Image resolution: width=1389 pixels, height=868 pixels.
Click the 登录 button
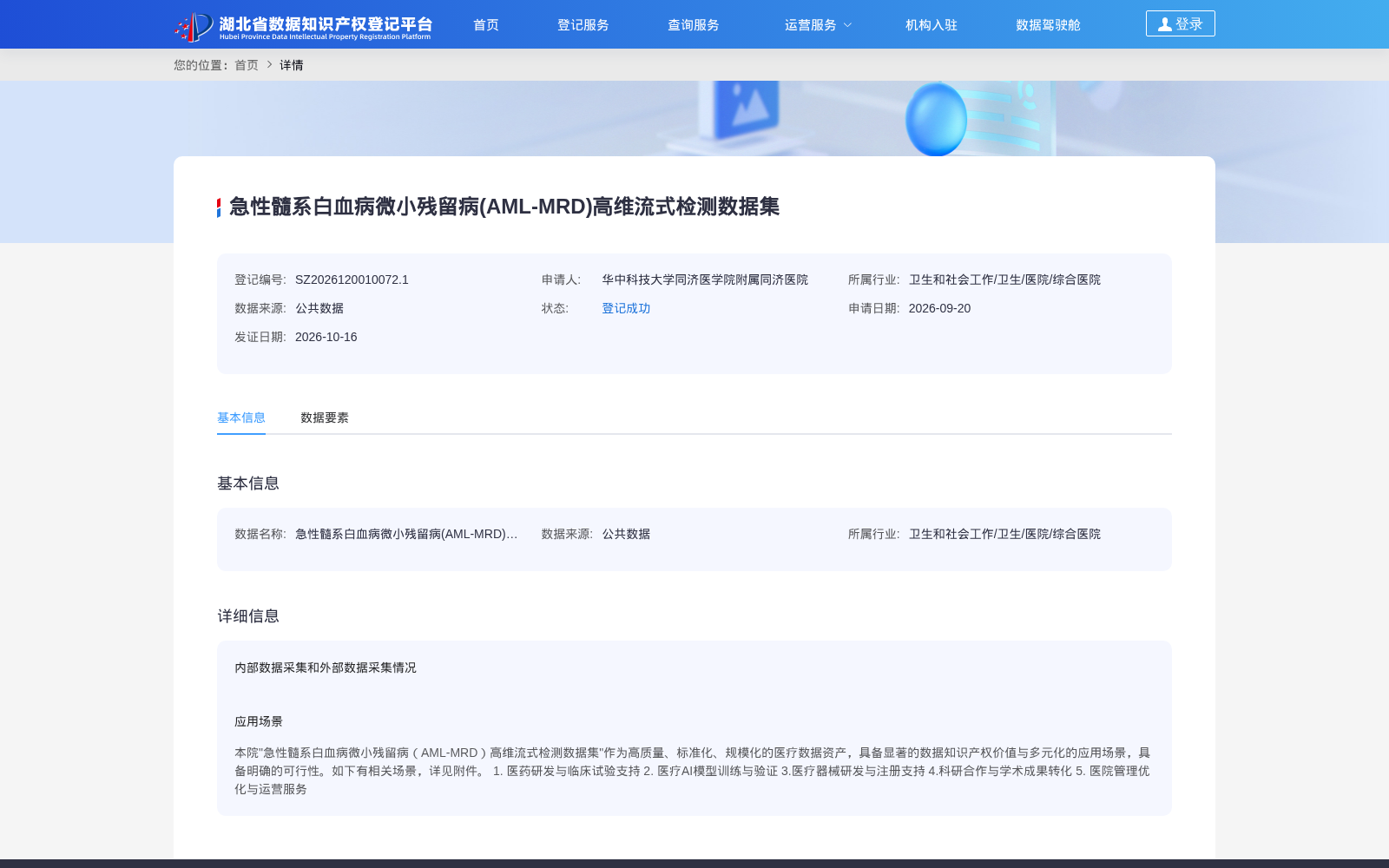pos(1181,23)
